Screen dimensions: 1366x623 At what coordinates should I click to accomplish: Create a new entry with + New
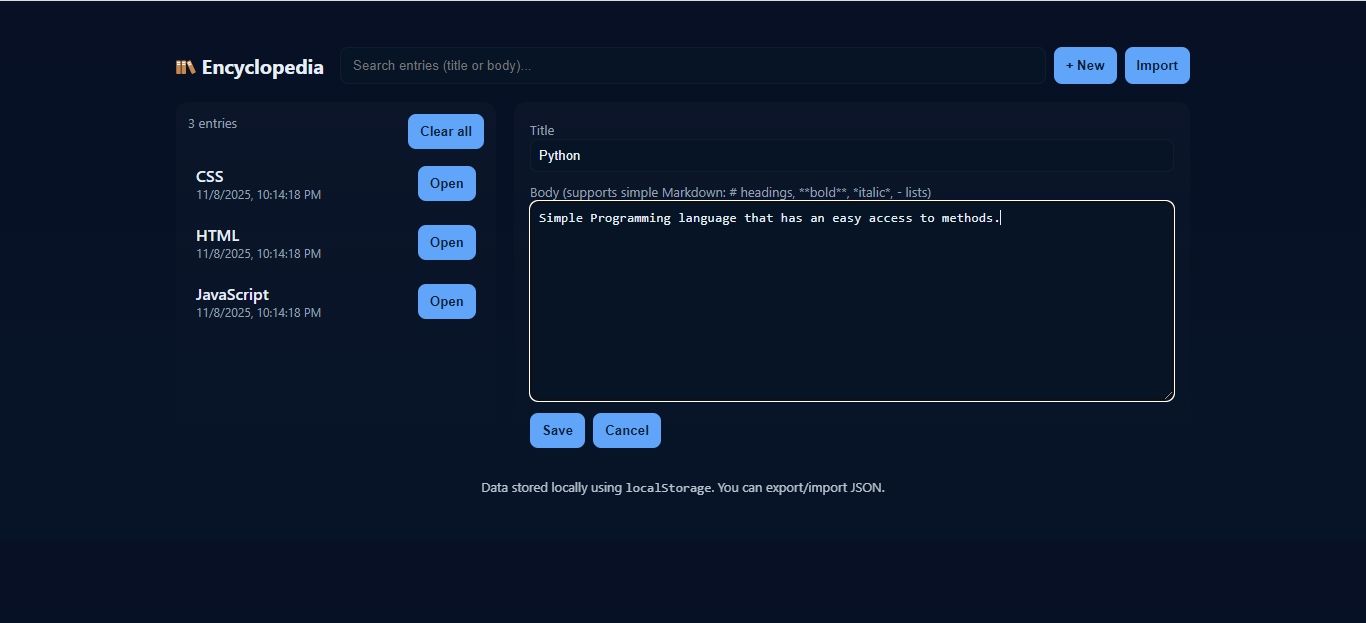pyautogui.click(x=1085, y=66)
